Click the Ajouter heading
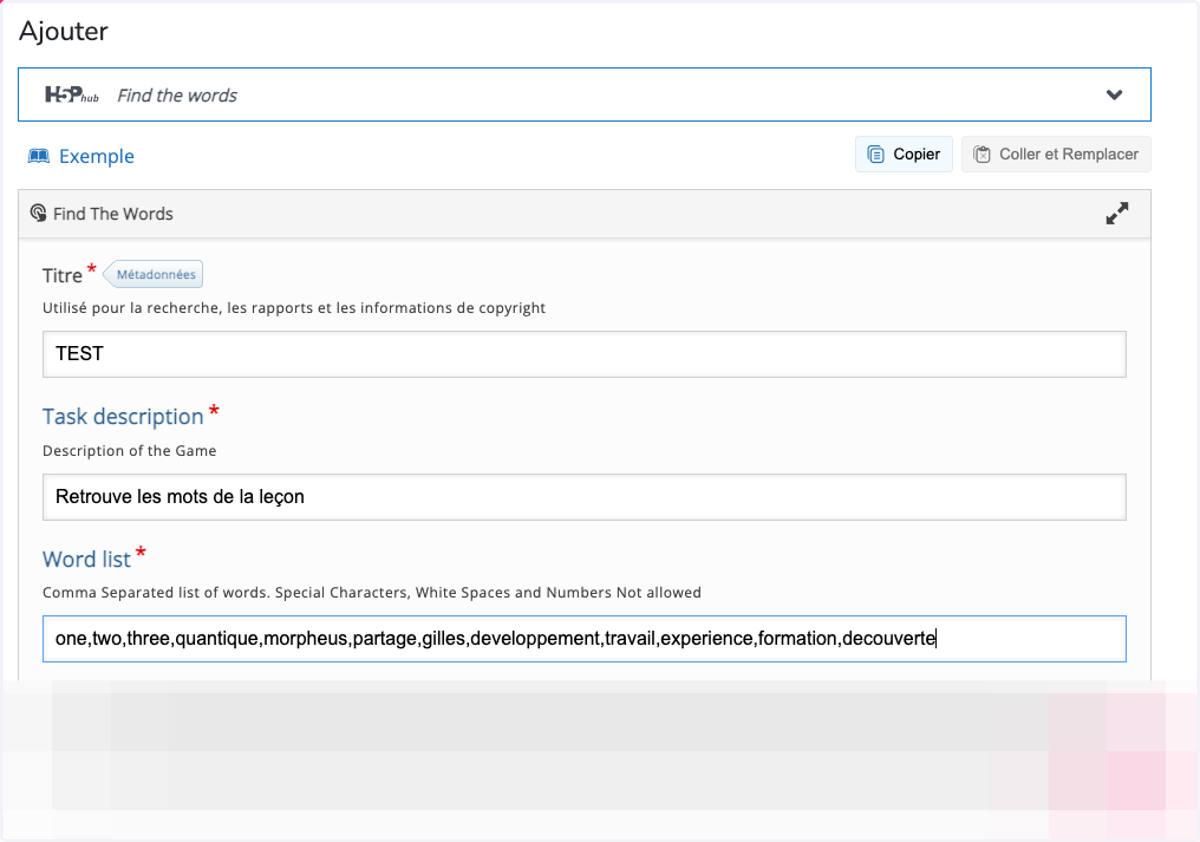1200x842 pixels. [63, 32]
